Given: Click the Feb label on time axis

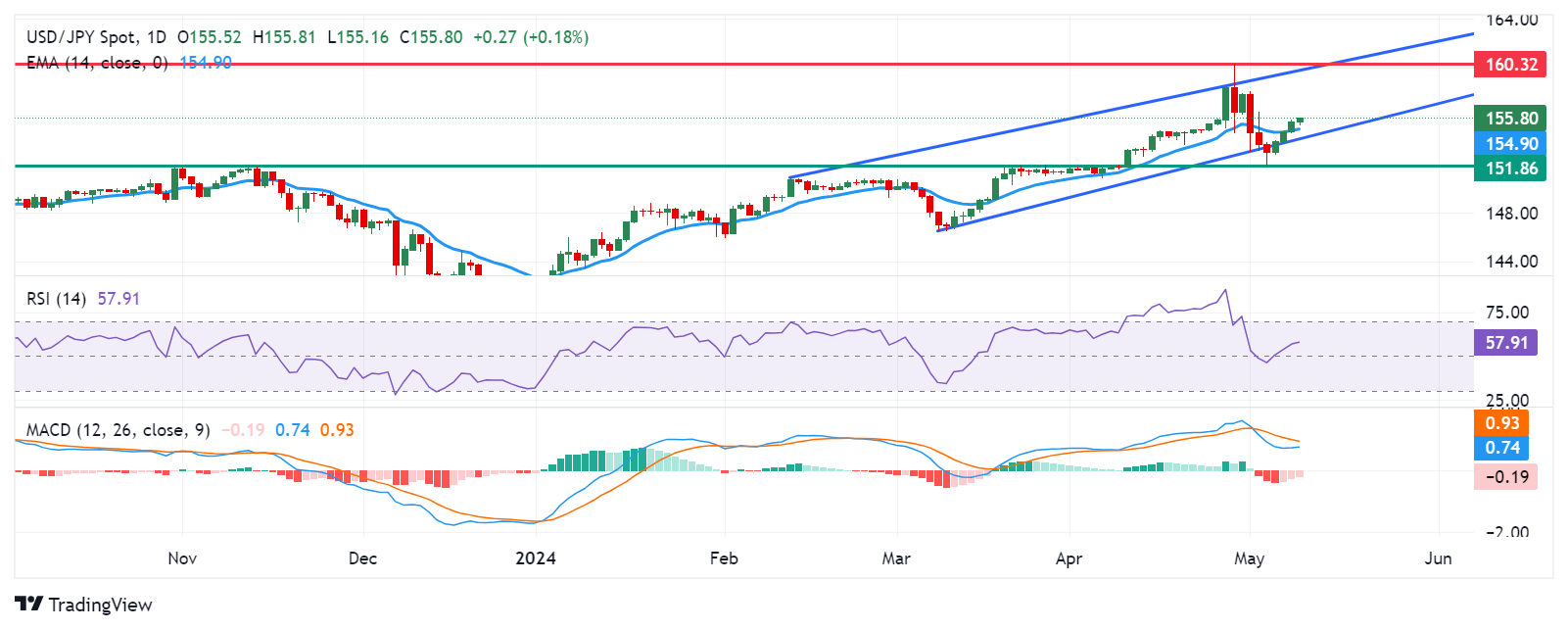Looking at the screenshot, I should (723, 558).
